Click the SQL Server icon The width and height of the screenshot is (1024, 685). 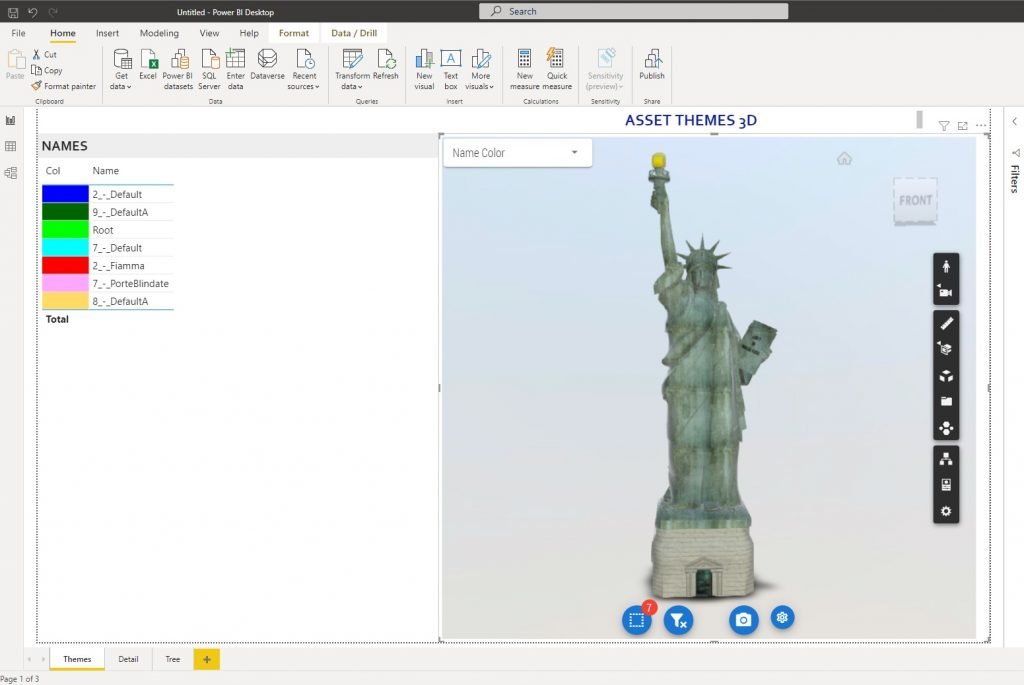pyautogui.click(x=209, y=69)
